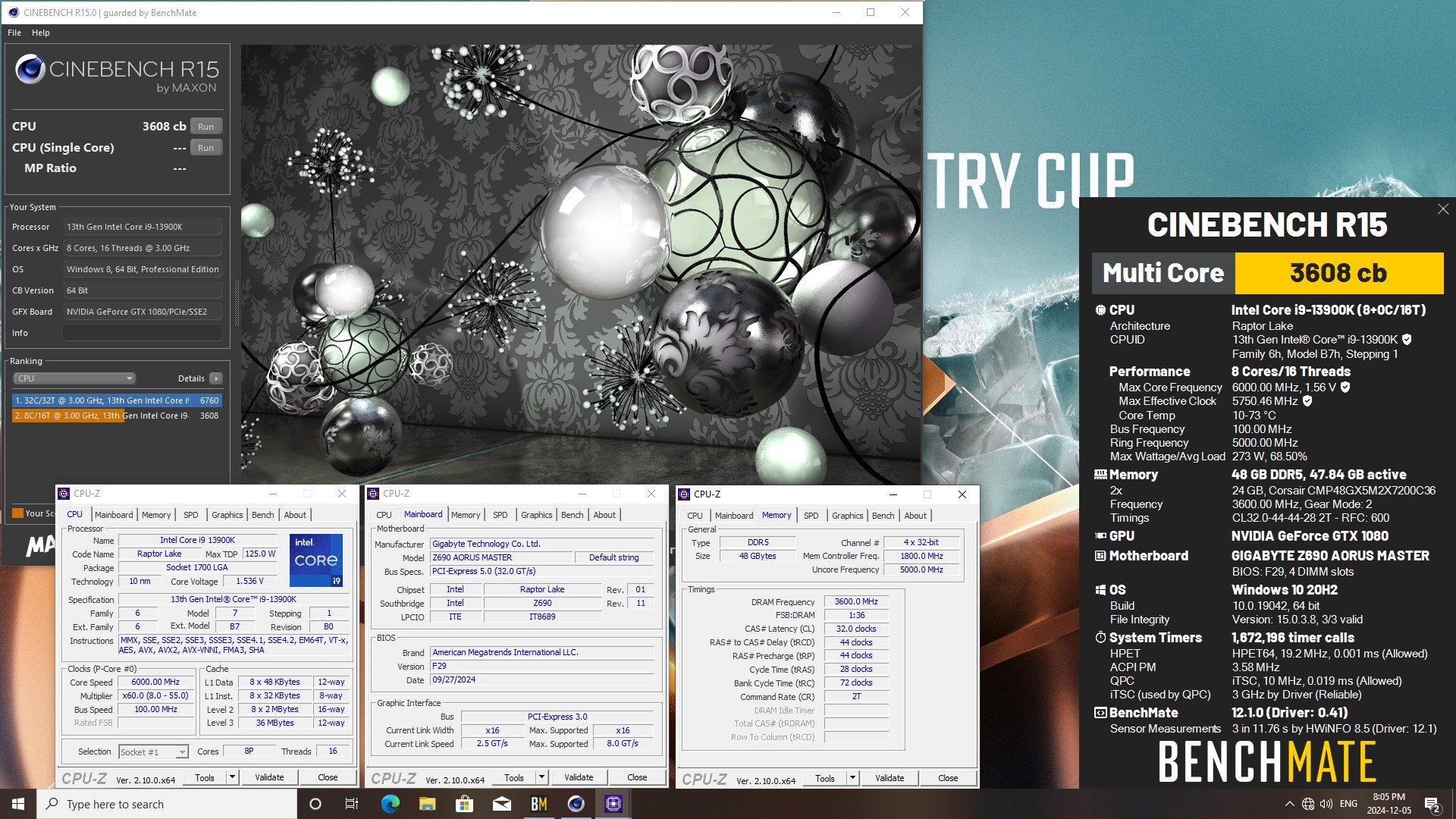Click ENG language indicator
The image size is (1456, 819).
[x=1348, y=804]
